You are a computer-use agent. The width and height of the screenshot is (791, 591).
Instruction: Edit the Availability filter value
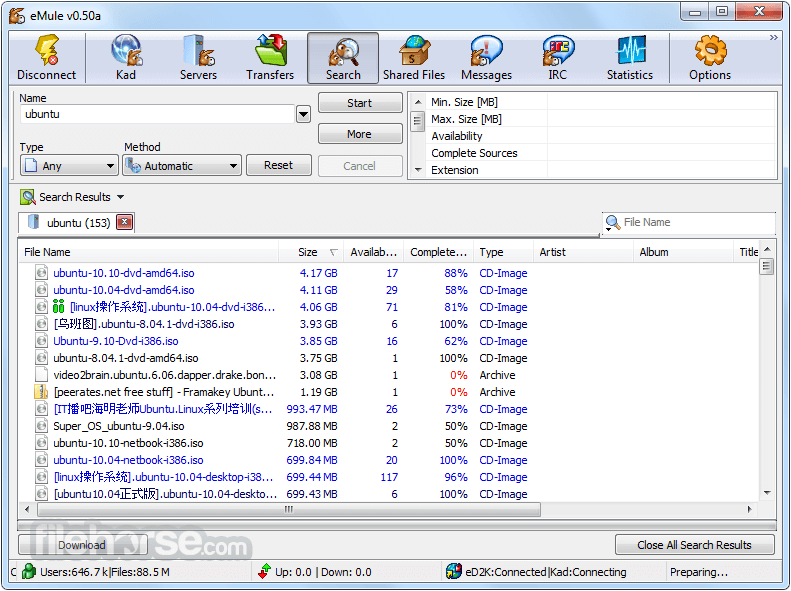tap(661, 136)
